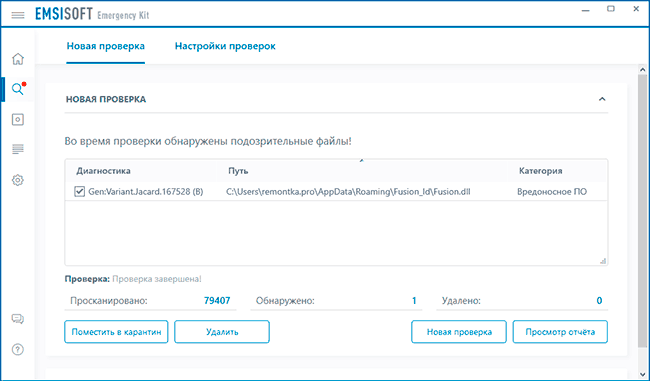
Task: Minimize the Emsisoft window
Action: 585,10
